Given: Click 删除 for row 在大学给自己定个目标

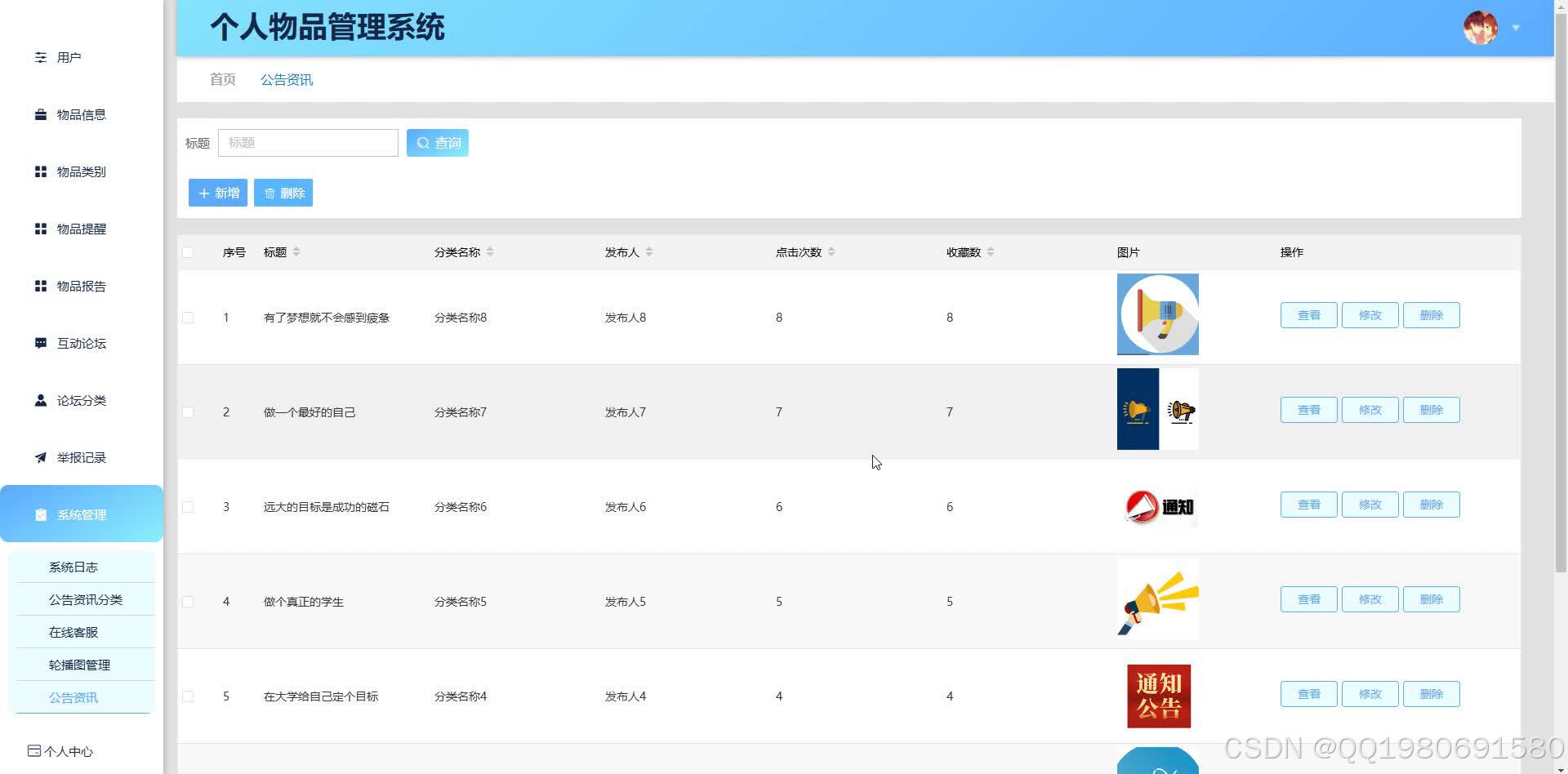Looking at the screenshot, I should tap(1432, 694).
